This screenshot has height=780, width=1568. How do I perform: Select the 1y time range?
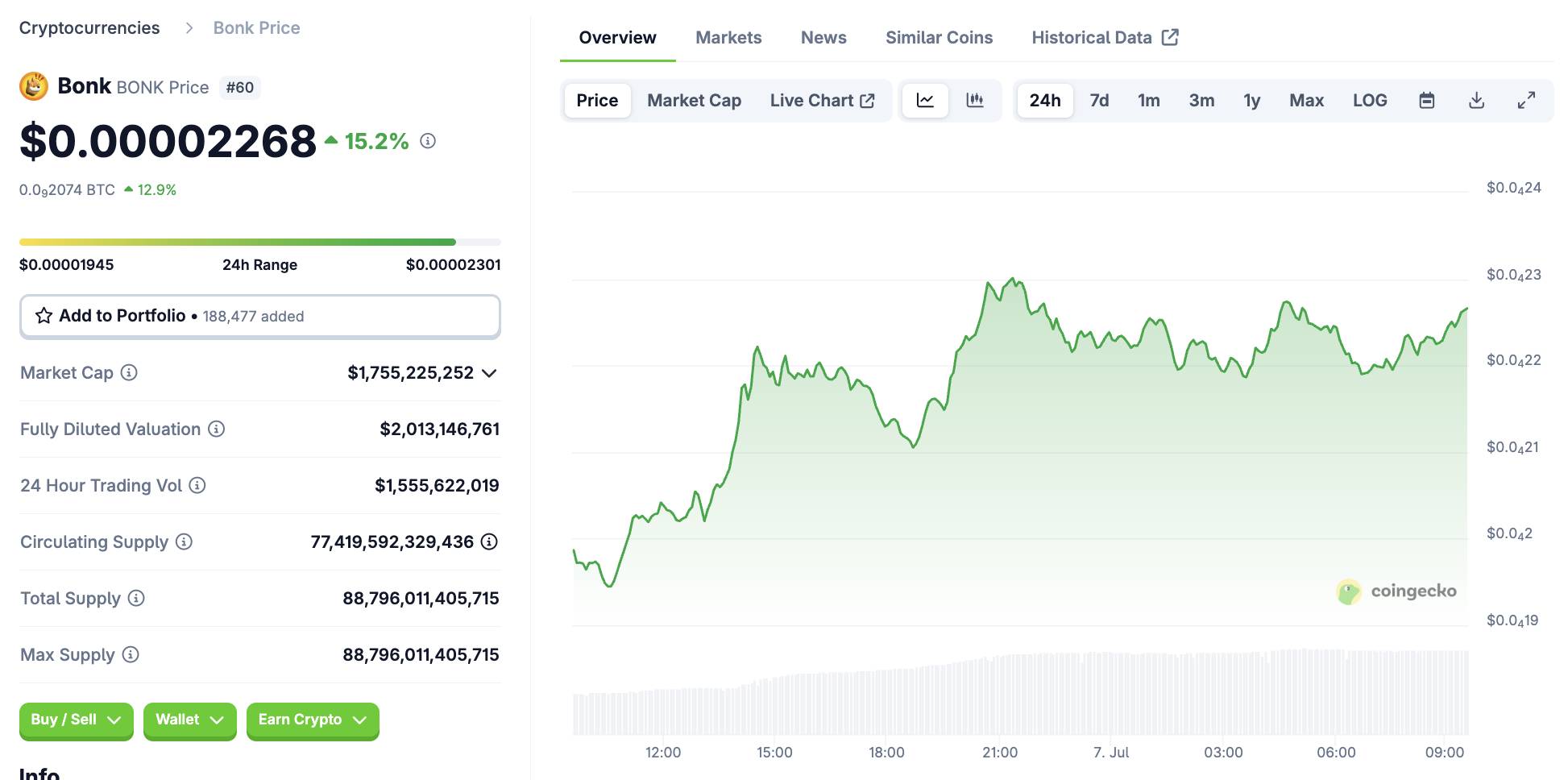(x=1251, y=101)
